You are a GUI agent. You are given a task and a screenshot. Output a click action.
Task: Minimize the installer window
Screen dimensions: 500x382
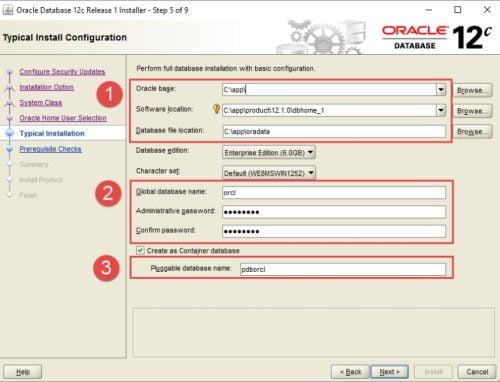point(429,10)
